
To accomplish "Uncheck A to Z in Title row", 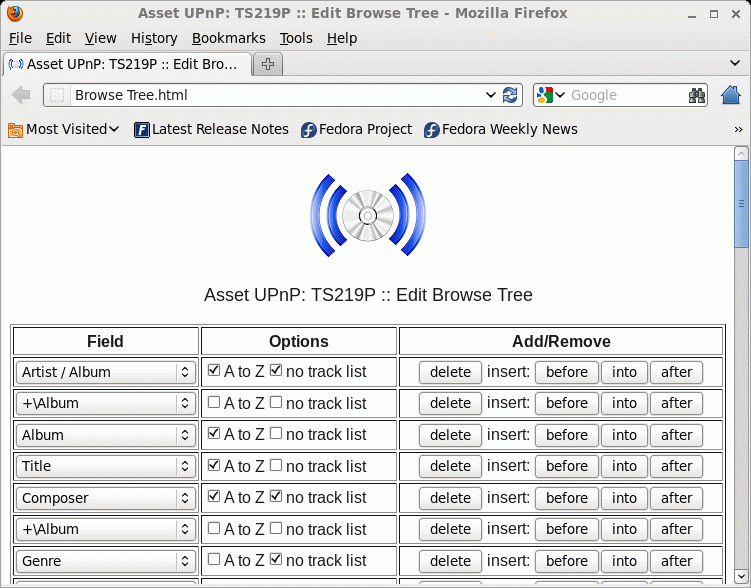I will (214, 465).
